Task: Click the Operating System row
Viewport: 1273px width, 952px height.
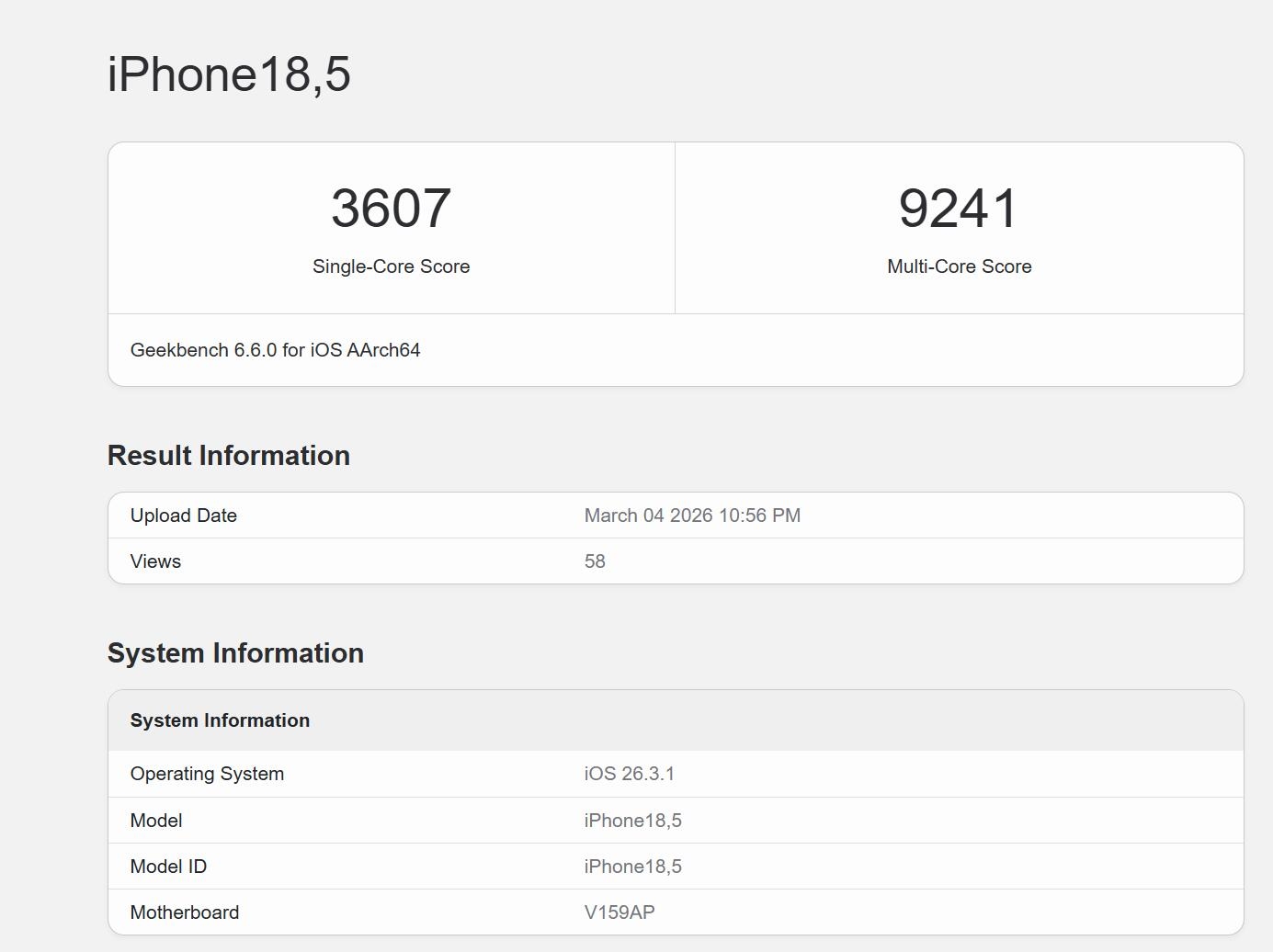Action: tap(368, 773)
